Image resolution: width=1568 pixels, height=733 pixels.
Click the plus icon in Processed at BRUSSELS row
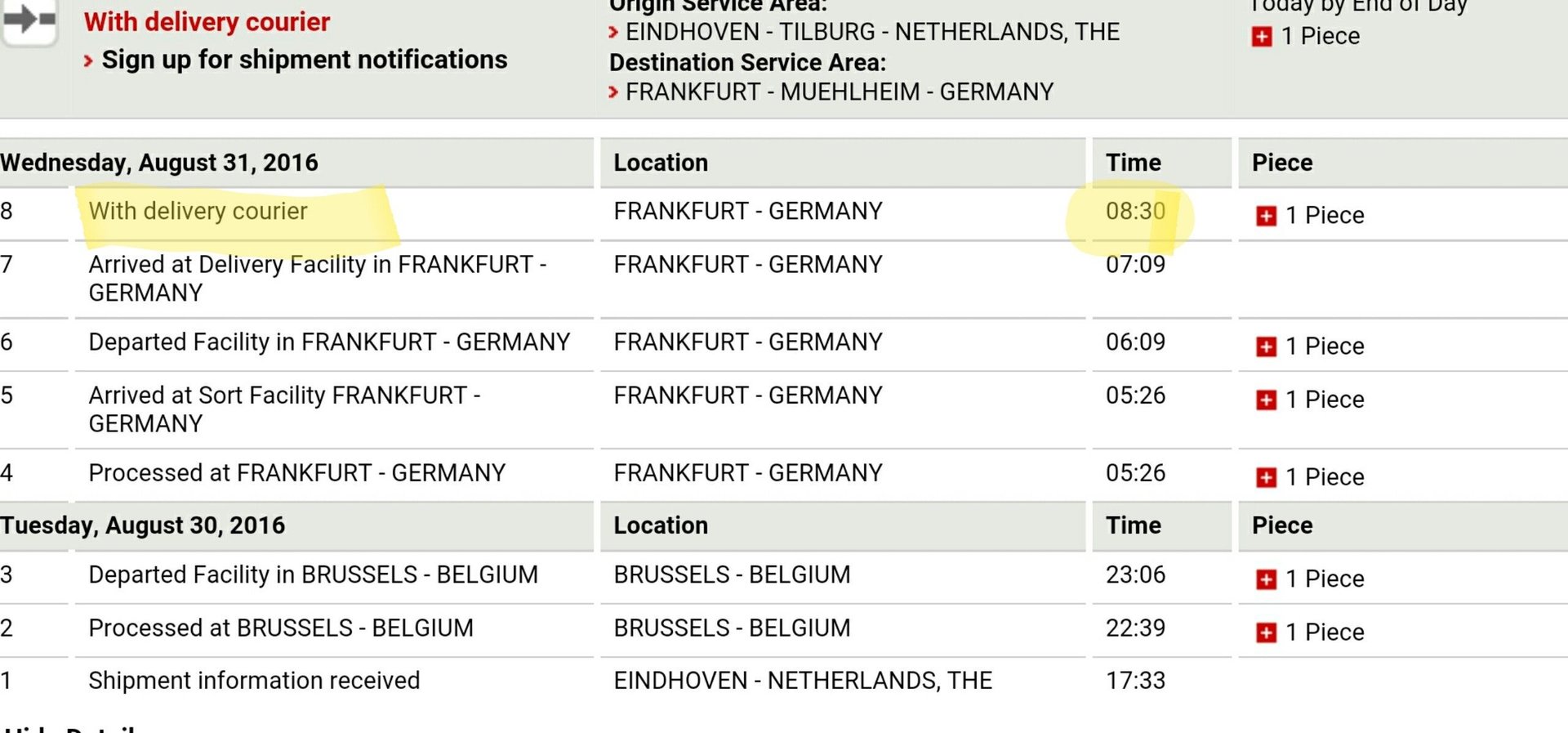point(1266,632)
